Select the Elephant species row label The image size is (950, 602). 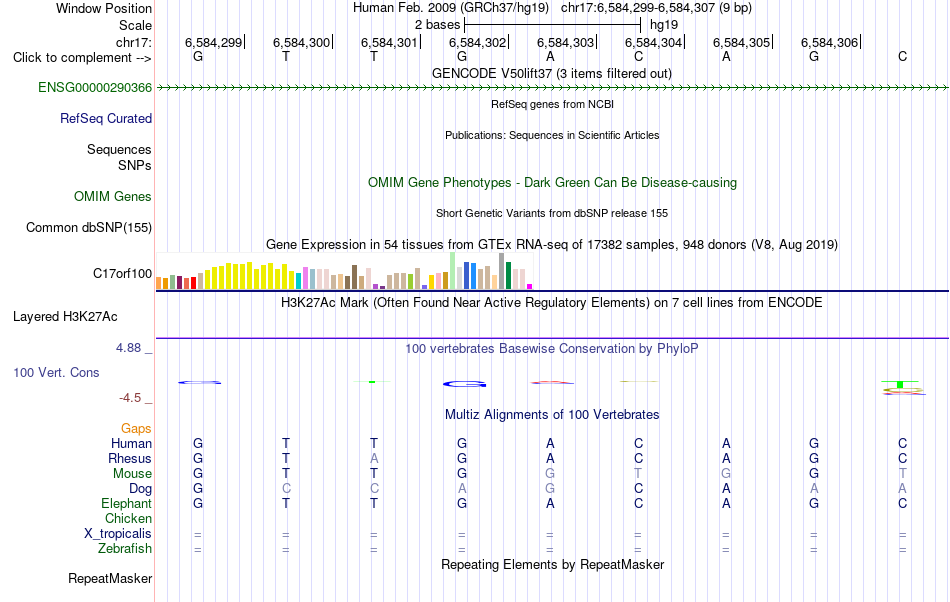click(x=126, y=504)
